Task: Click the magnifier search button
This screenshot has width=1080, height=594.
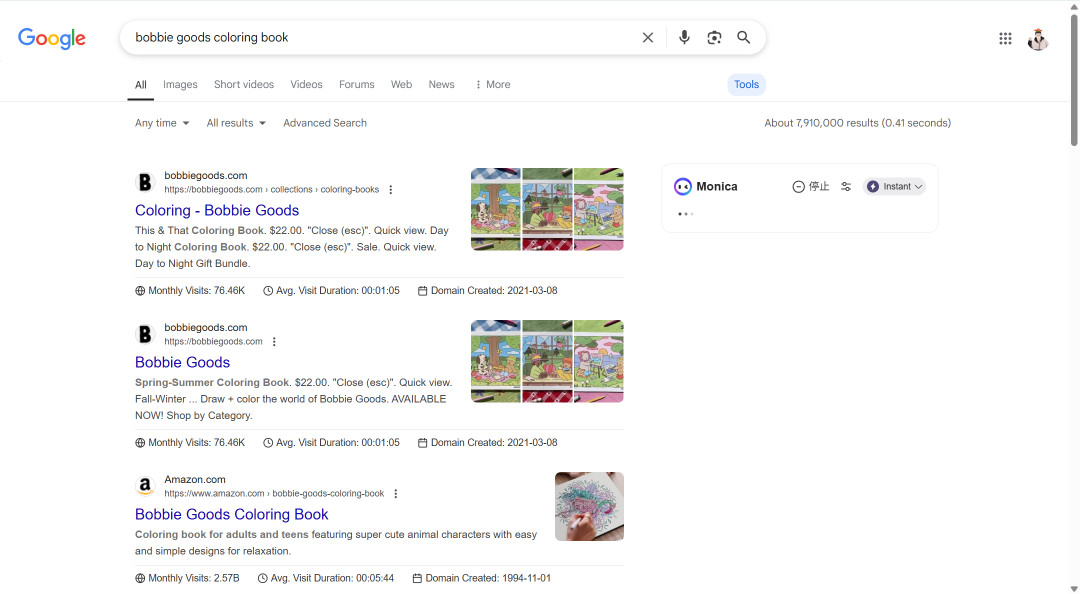Action: 743,37
